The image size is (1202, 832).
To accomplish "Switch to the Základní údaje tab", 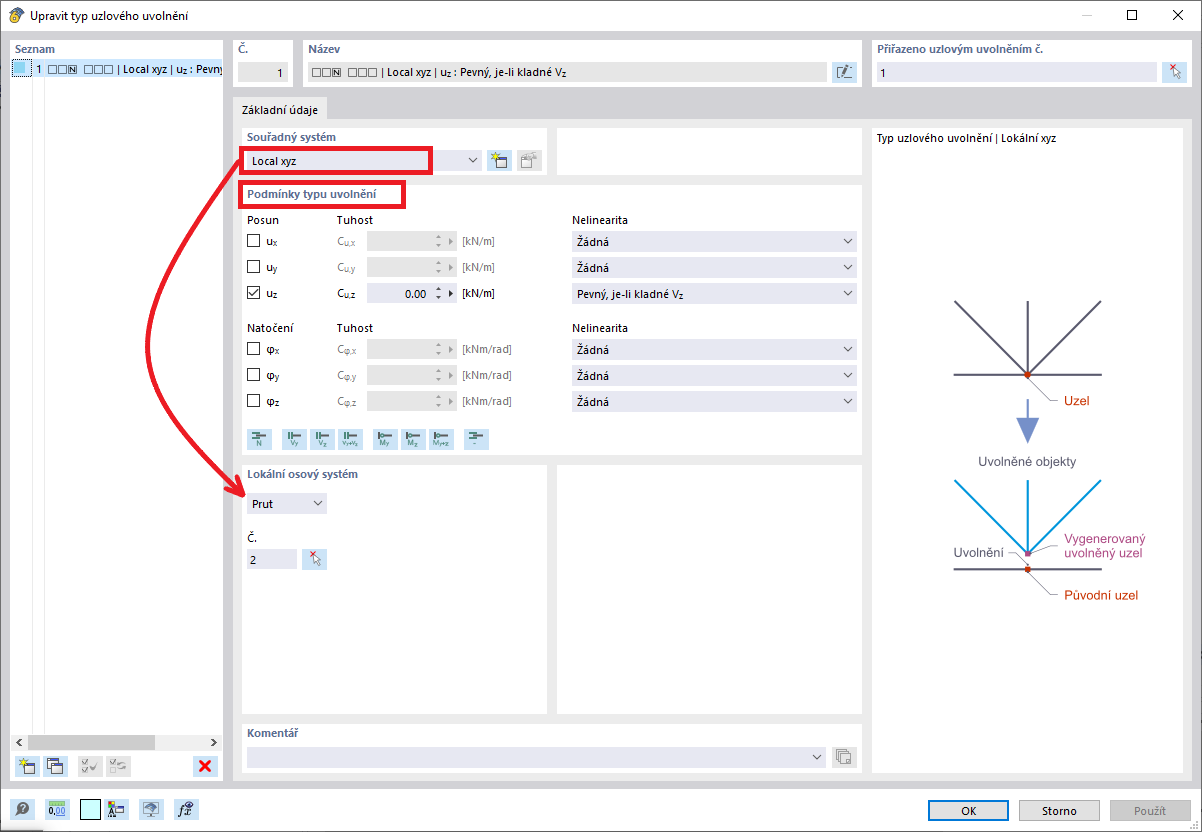I will pos(279,110).
